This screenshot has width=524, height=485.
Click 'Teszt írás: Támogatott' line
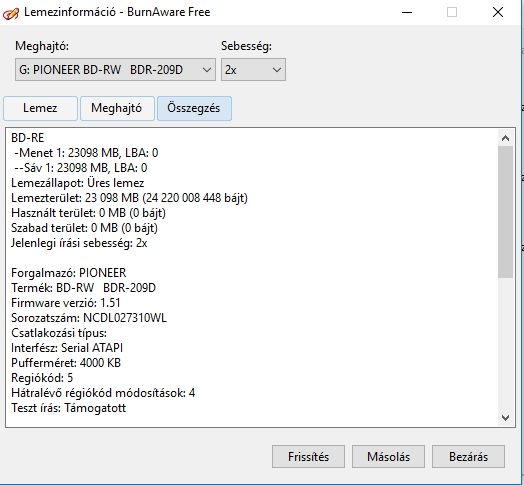[69, 408]
